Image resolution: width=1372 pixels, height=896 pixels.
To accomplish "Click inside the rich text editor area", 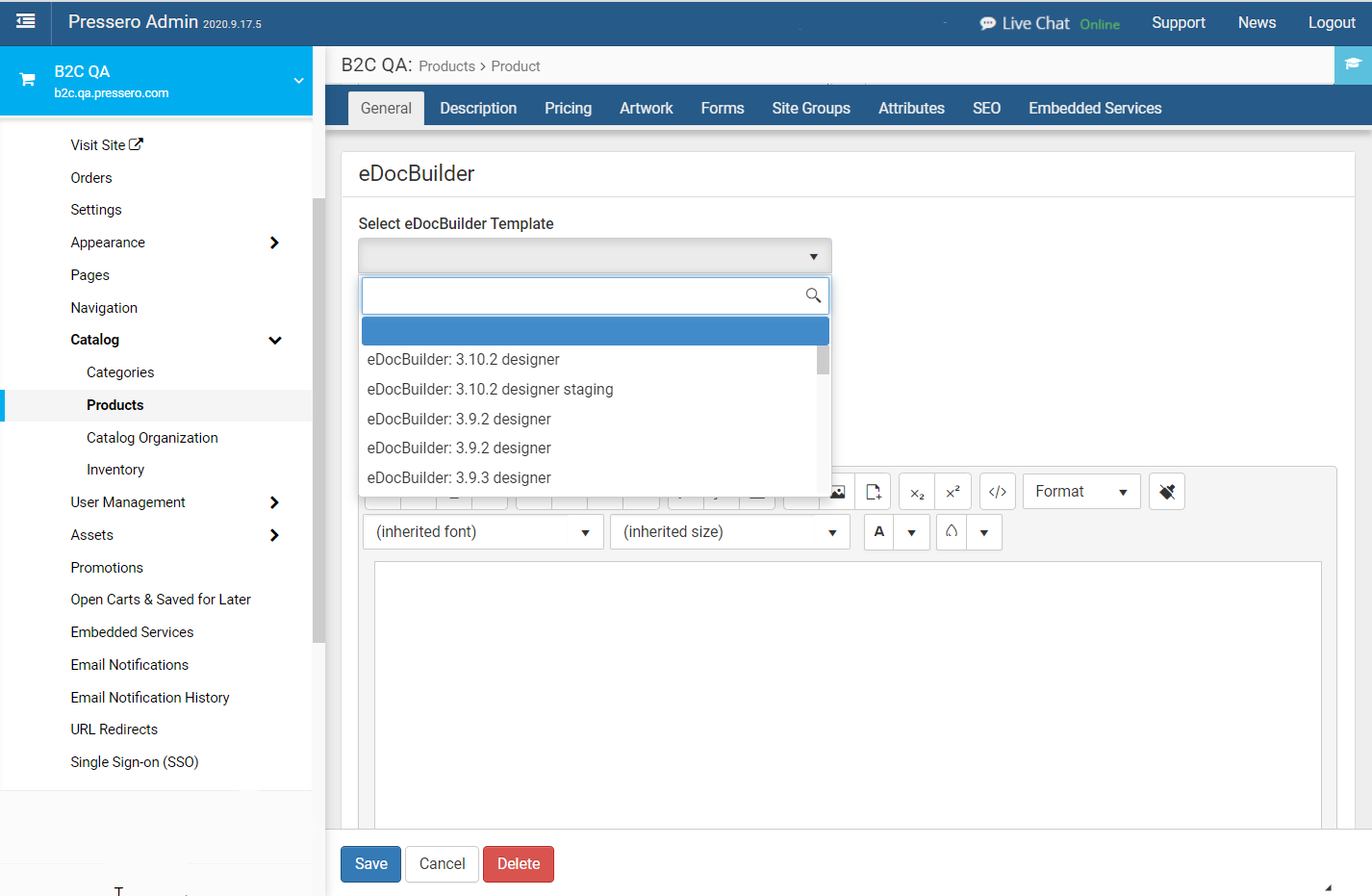I will (848, 695).
